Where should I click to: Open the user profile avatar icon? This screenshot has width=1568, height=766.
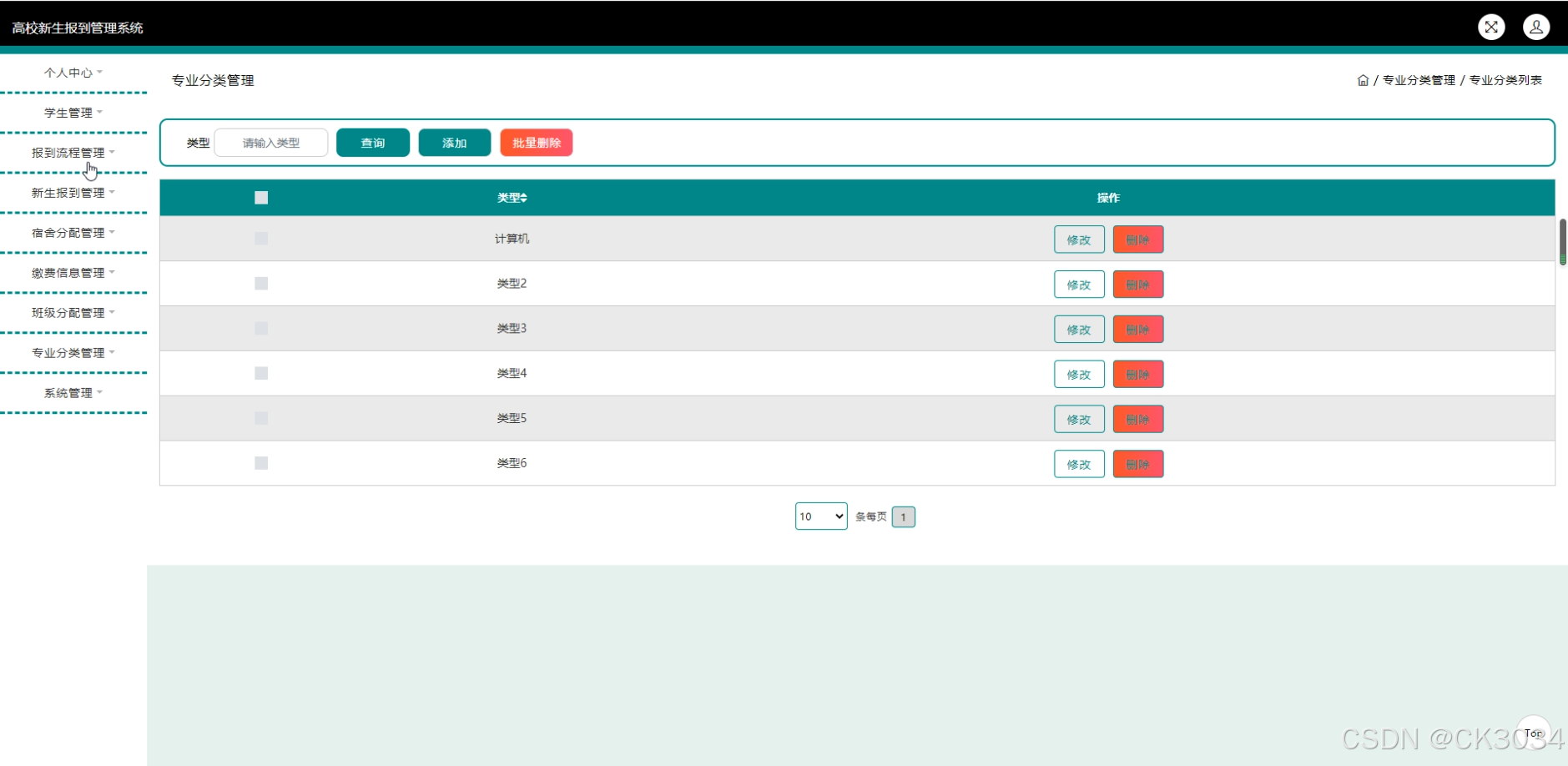coord(1536,27)
